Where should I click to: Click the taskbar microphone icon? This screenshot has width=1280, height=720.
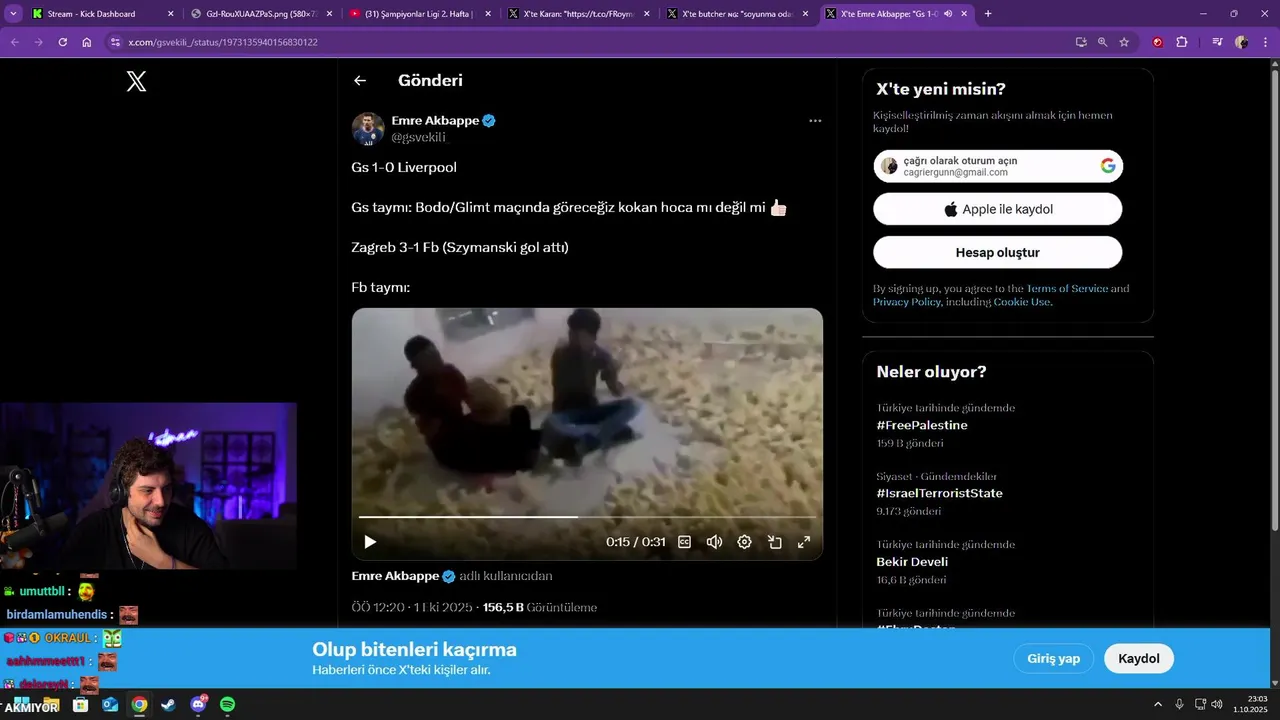pos(1180,704)
